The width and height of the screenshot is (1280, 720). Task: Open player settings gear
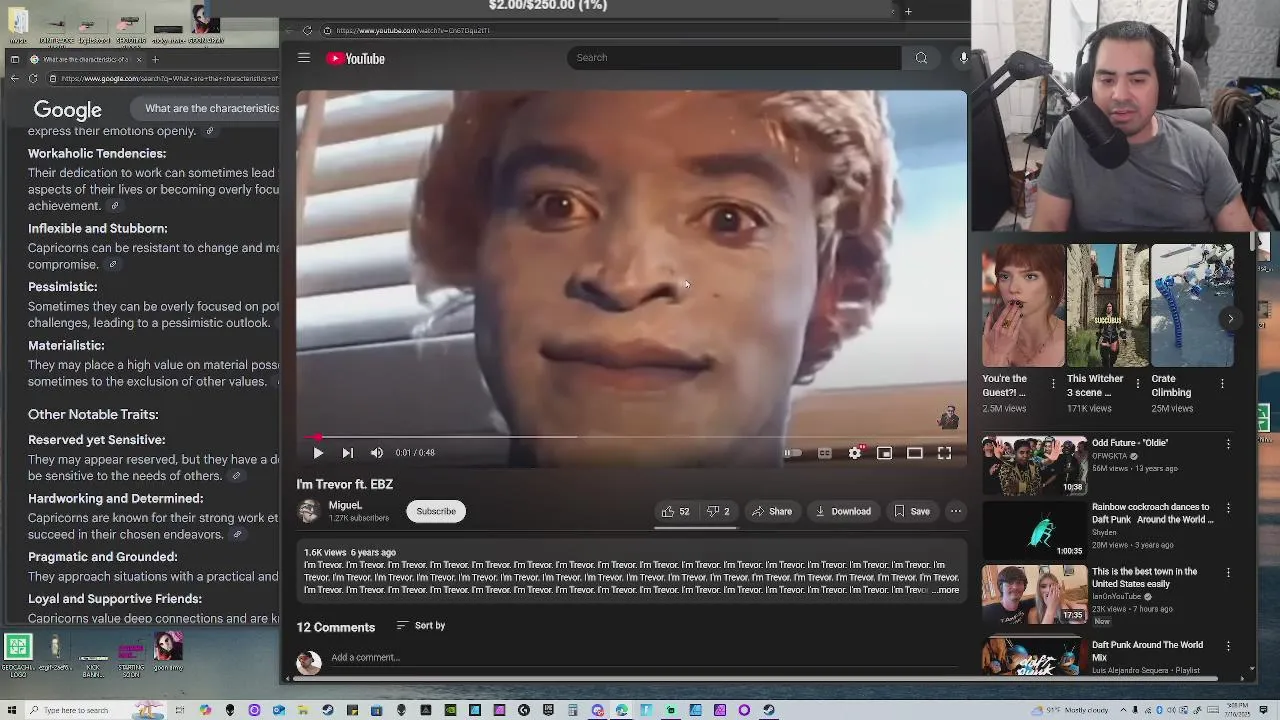(x=855, y=453)
